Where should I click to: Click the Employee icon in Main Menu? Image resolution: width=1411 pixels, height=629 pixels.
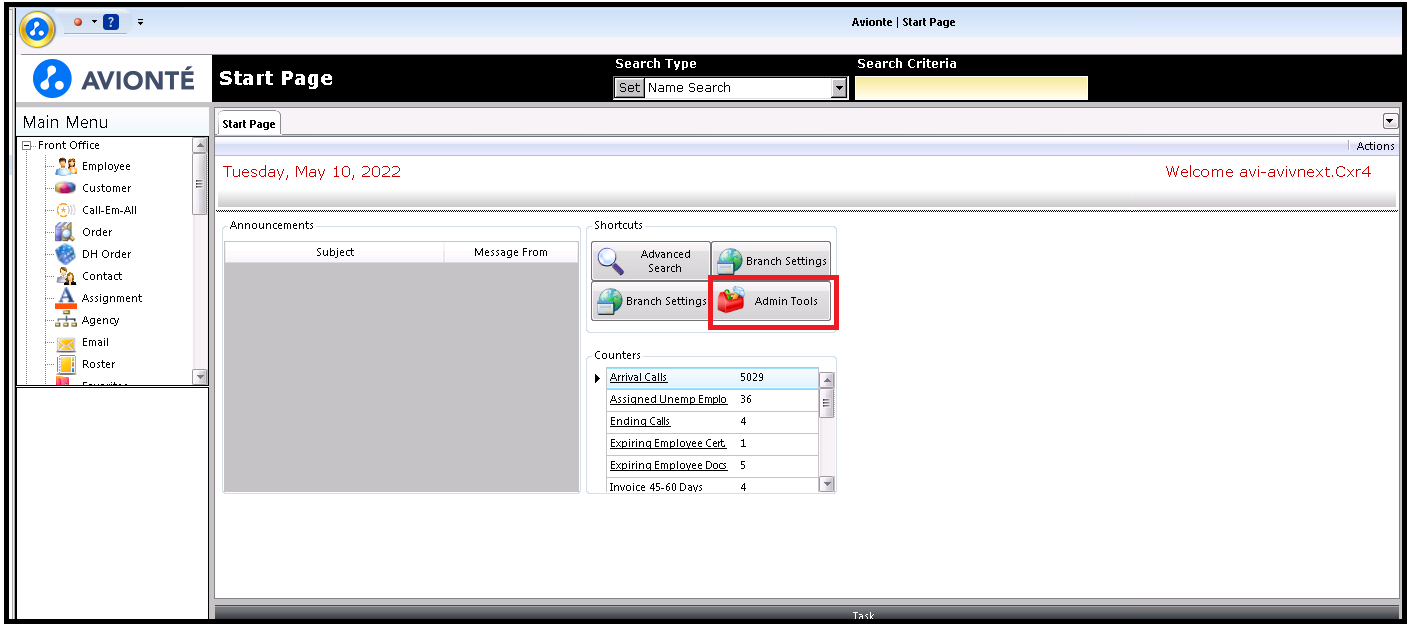click(67, 166)
